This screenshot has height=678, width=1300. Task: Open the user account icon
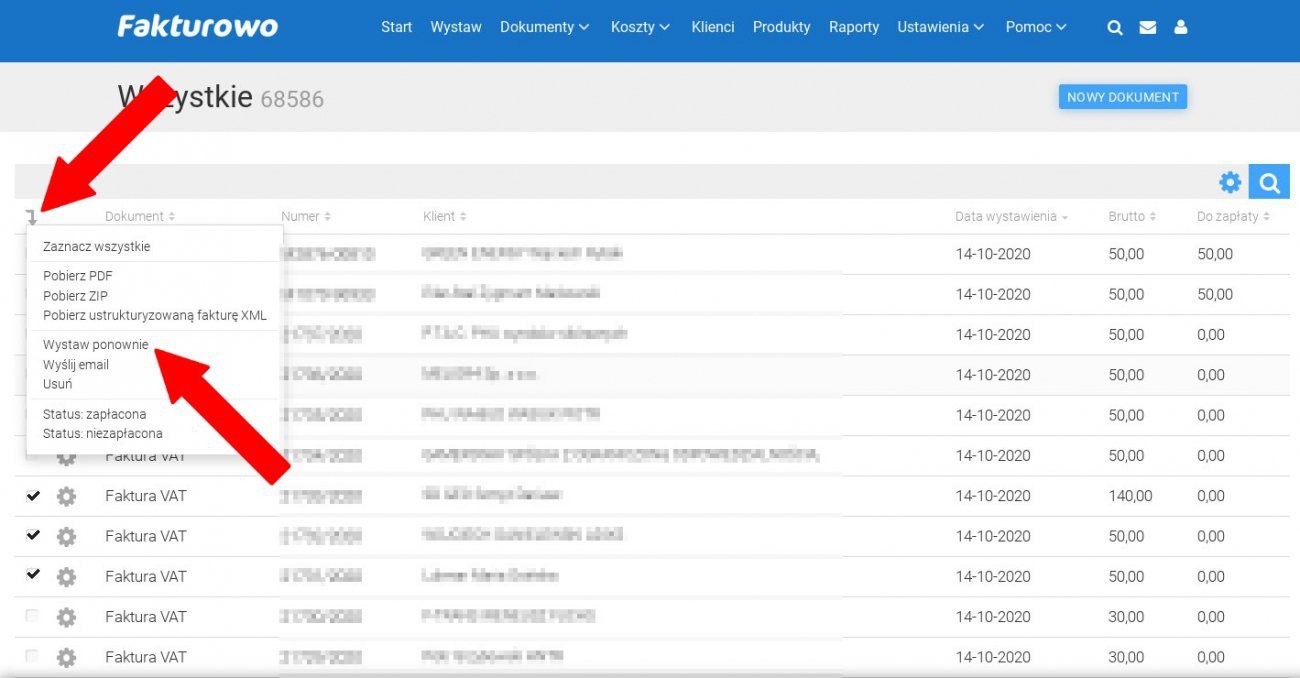[x=1181, y=28]
